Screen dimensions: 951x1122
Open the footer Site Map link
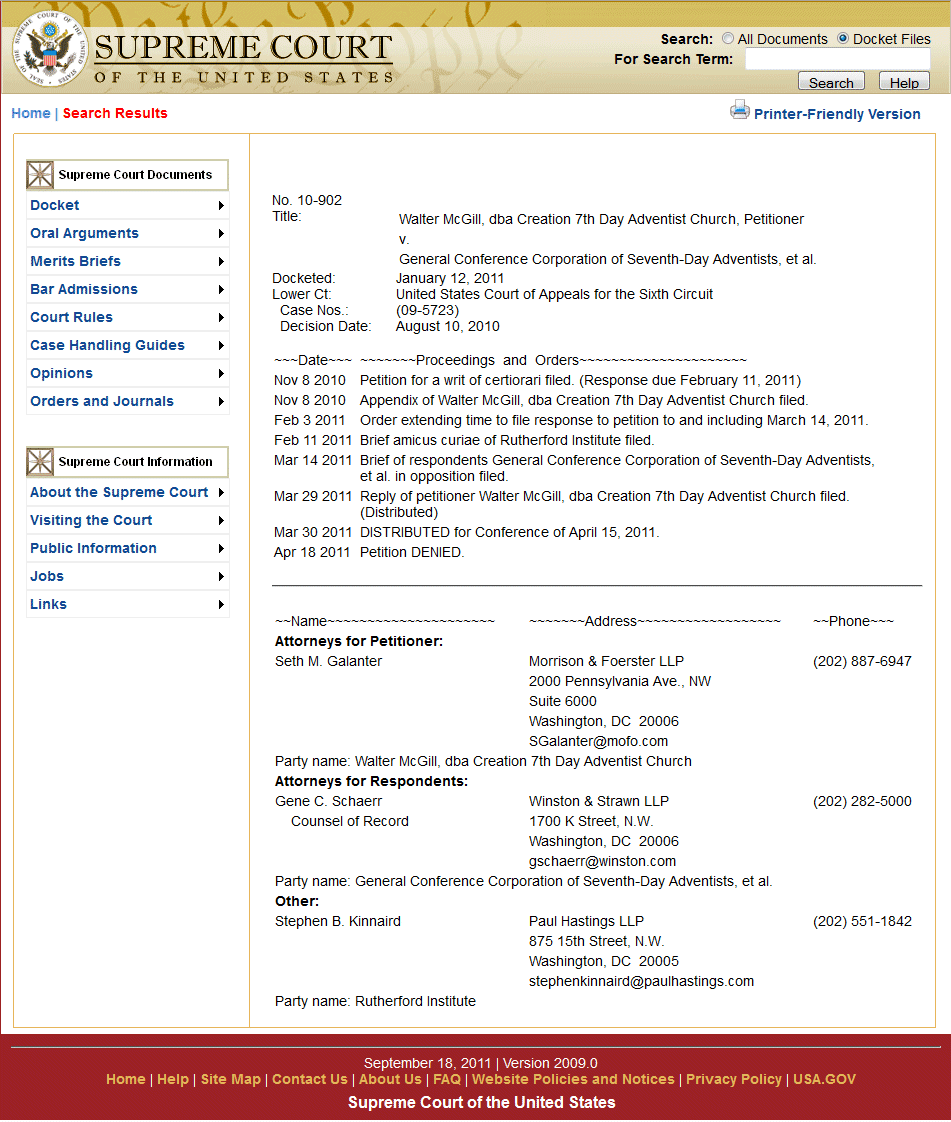pos(230,1079)
